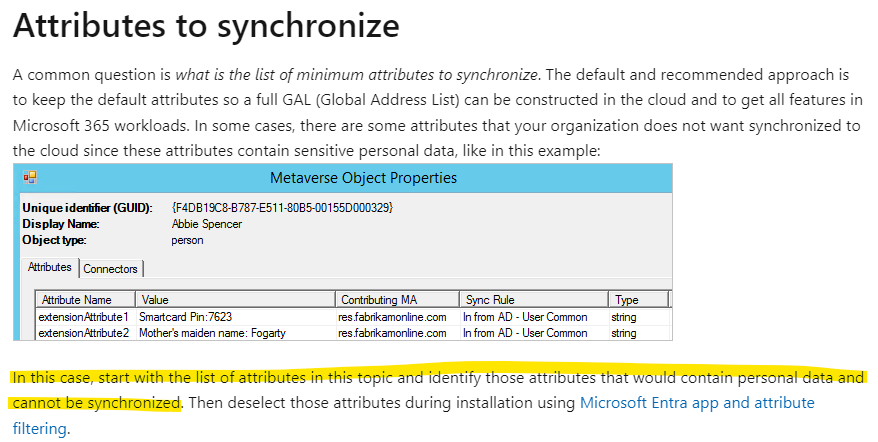
Task: Click the GUID value text
Action: 283,208
